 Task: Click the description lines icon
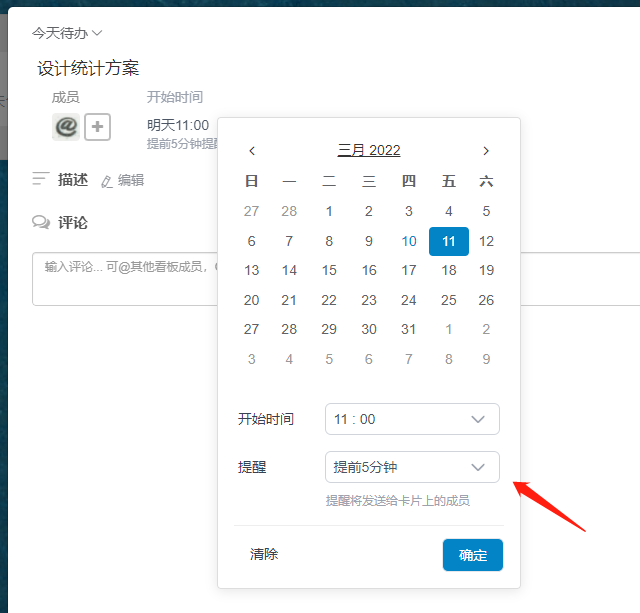click(x=41, y=179)
